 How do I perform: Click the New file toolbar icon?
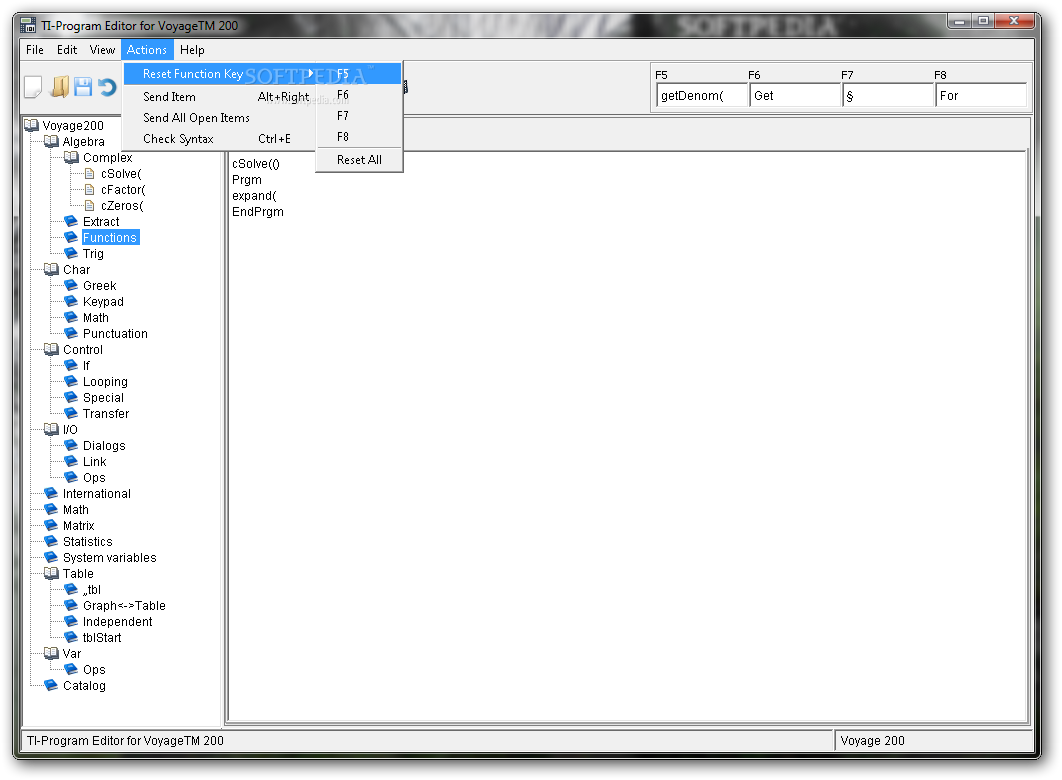point(33,87)
